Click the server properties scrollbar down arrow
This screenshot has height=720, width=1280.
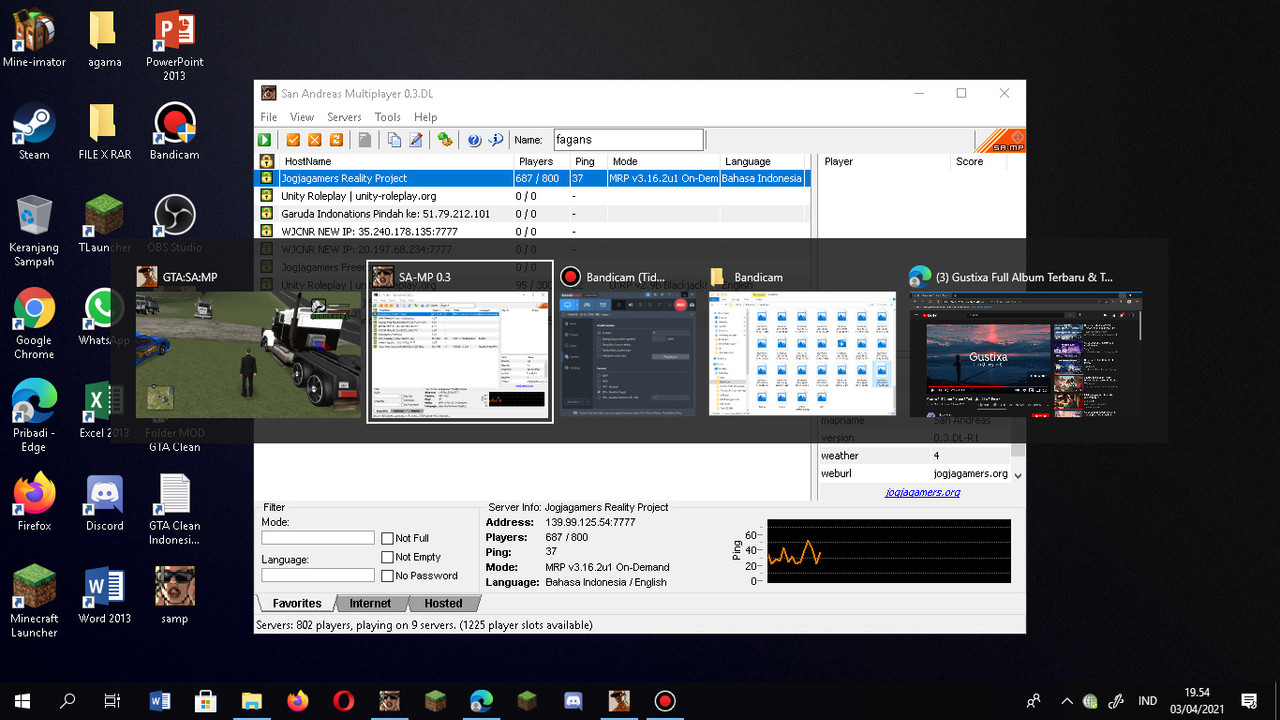pyautogui.click(x=1018, y=475)
